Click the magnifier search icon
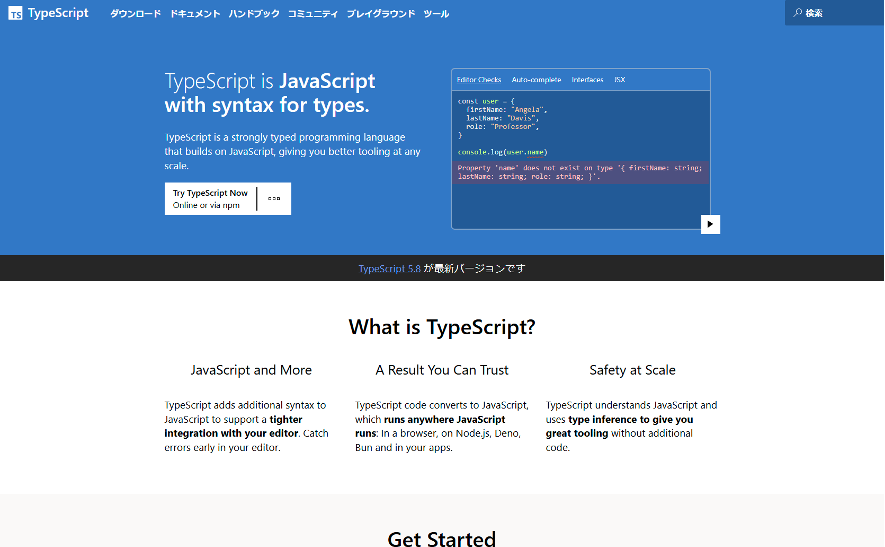 click(x=798, y=12)
